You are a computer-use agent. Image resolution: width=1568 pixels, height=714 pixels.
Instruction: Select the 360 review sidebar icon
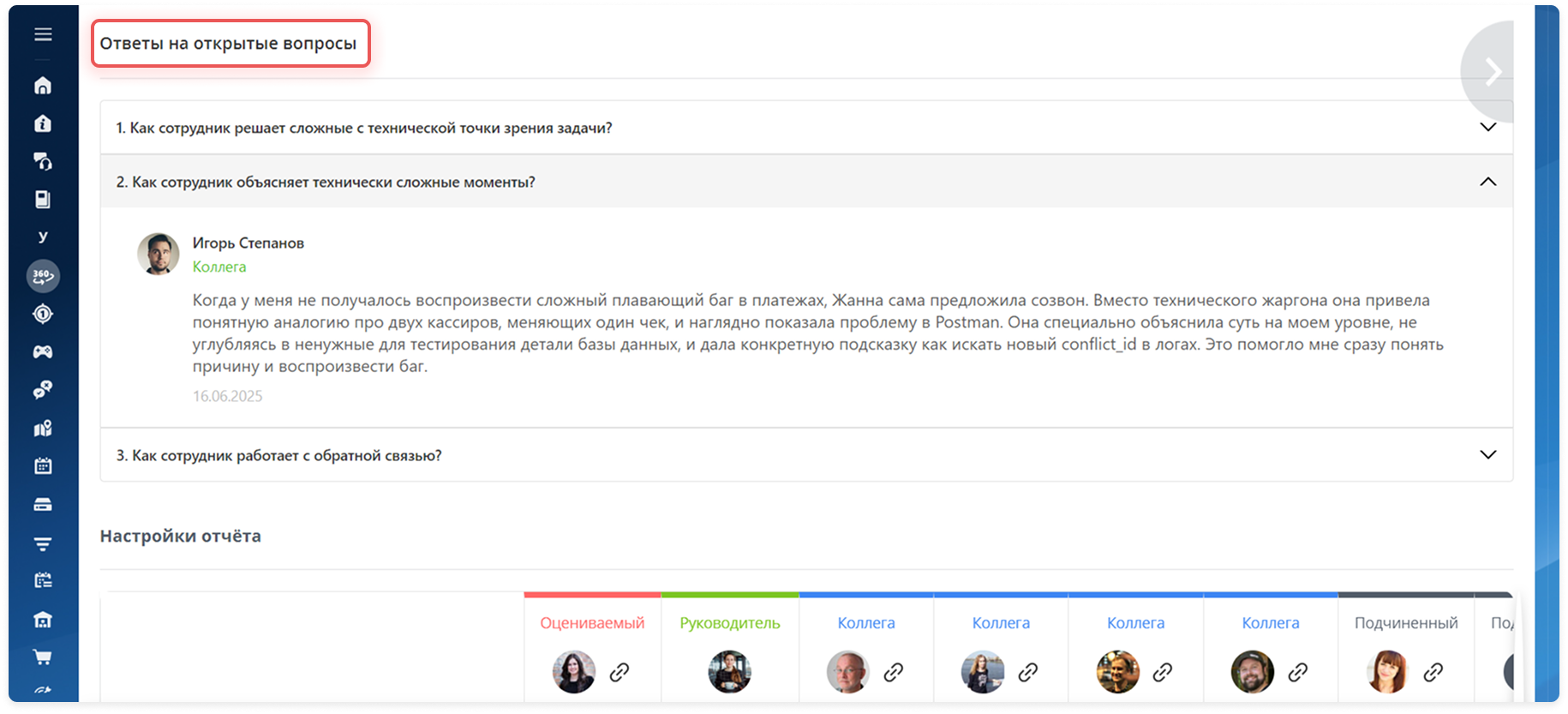click(x=43, y=276)
